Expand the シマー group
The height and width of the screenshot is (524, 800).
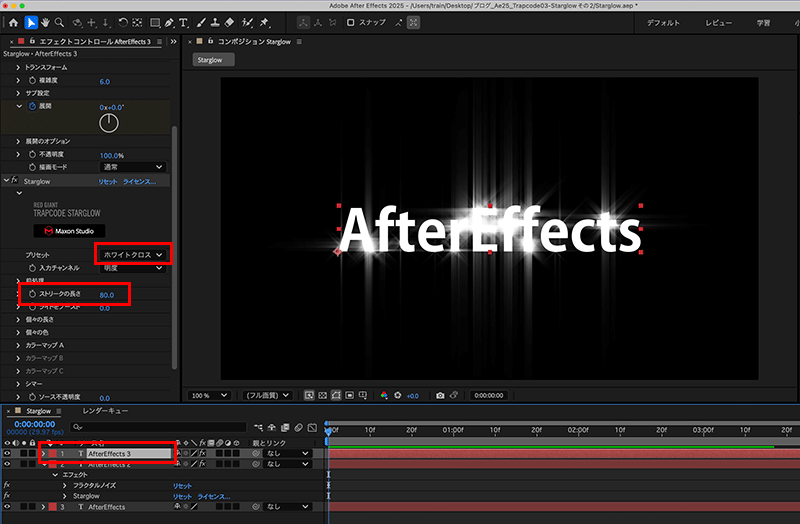coord(18,384)
